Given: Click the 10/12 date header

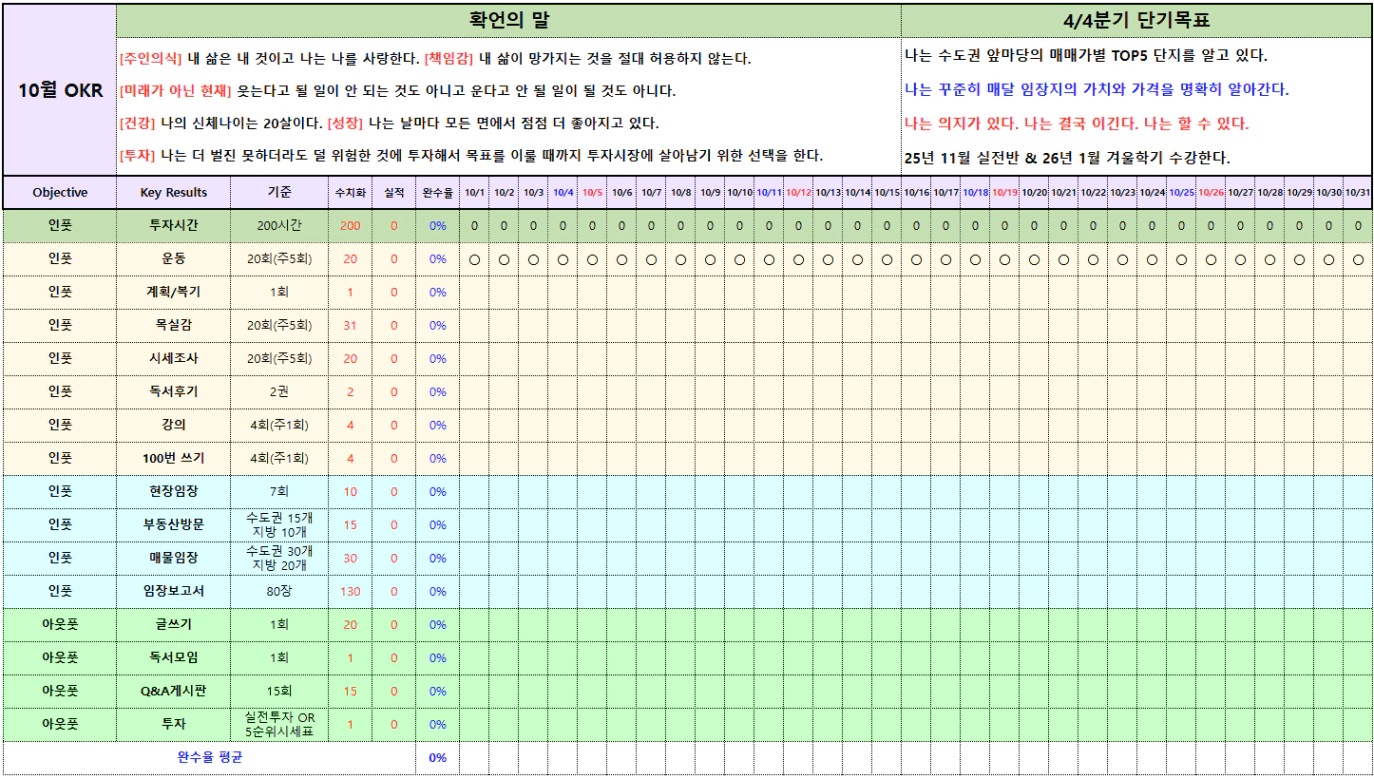Looking at the screenshot, I should (799, 193).
